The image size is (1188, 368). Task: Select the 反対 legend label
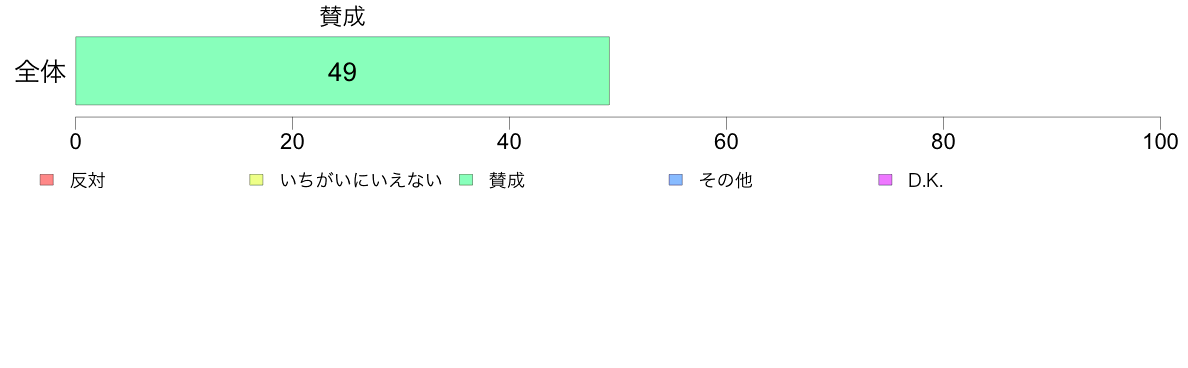click(x=87, y=181)
